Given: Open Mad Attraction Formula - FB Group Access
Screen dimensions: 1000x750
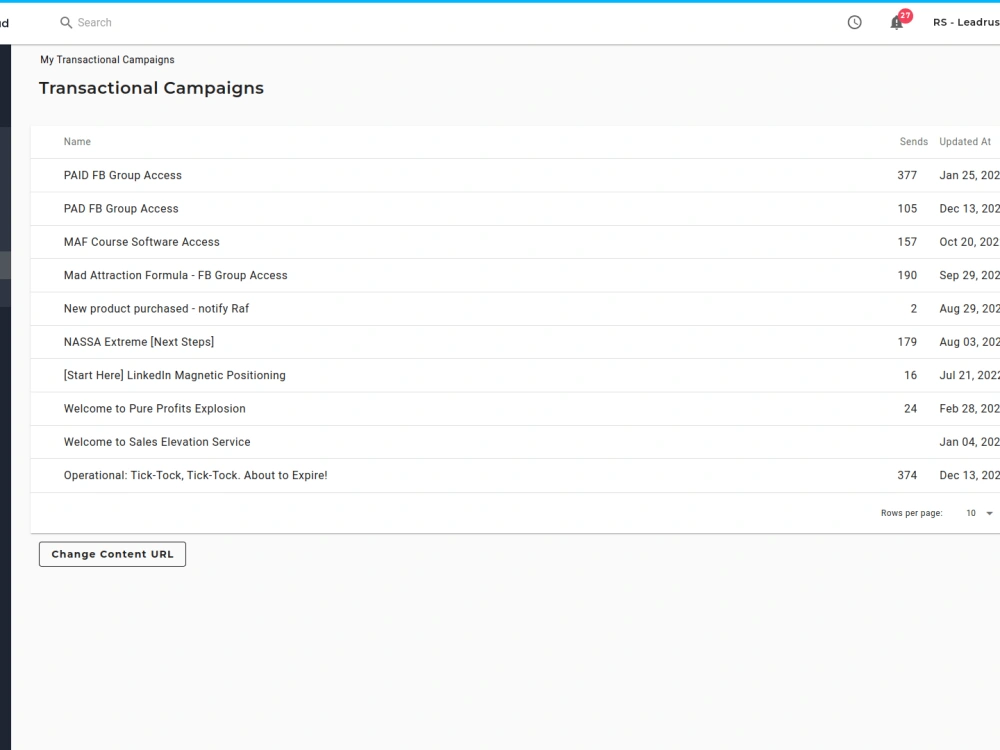Looking at the screenshot, I should coord(175,276).
